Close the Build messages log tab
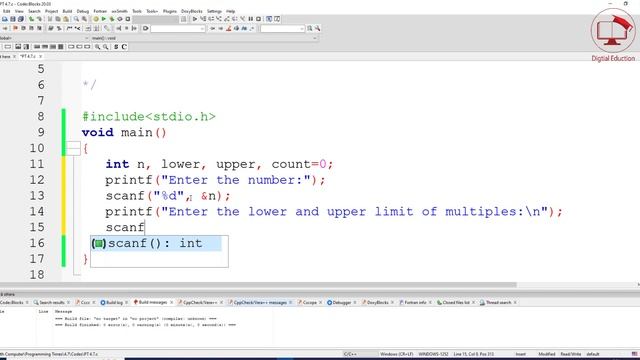Screen dimensions: 640x360 point(171,302)
